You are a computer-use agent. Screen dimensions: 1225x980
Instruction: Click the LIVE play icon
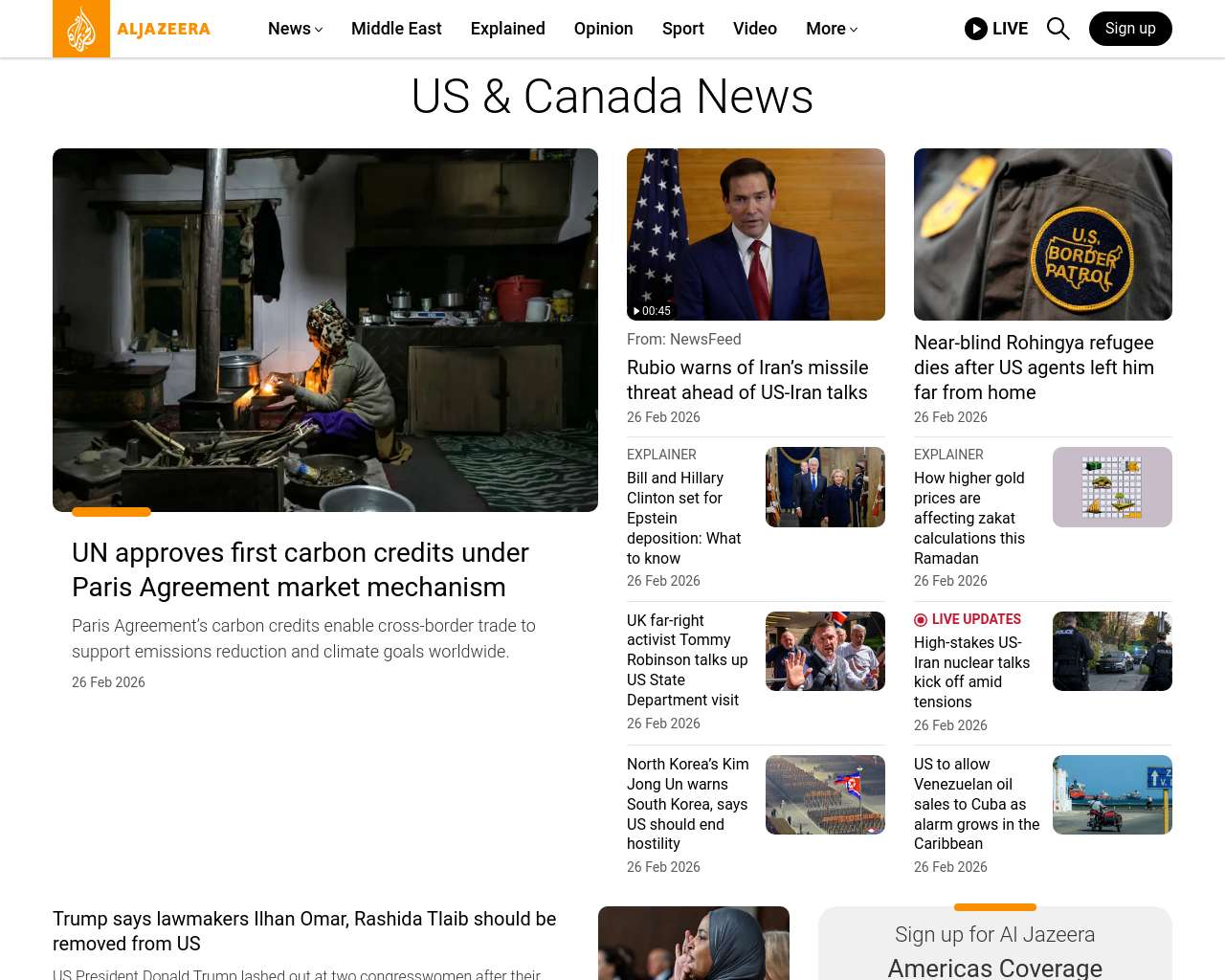click(x=975, y=29)
